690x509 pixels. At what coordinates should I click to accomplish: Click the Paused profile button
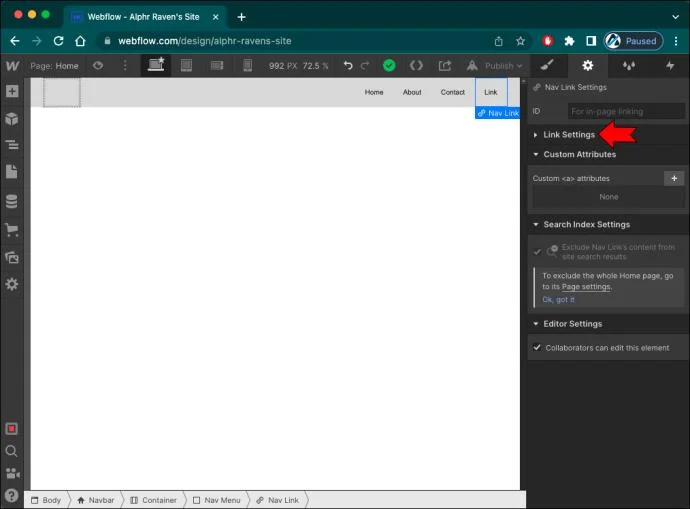(633, 41)
